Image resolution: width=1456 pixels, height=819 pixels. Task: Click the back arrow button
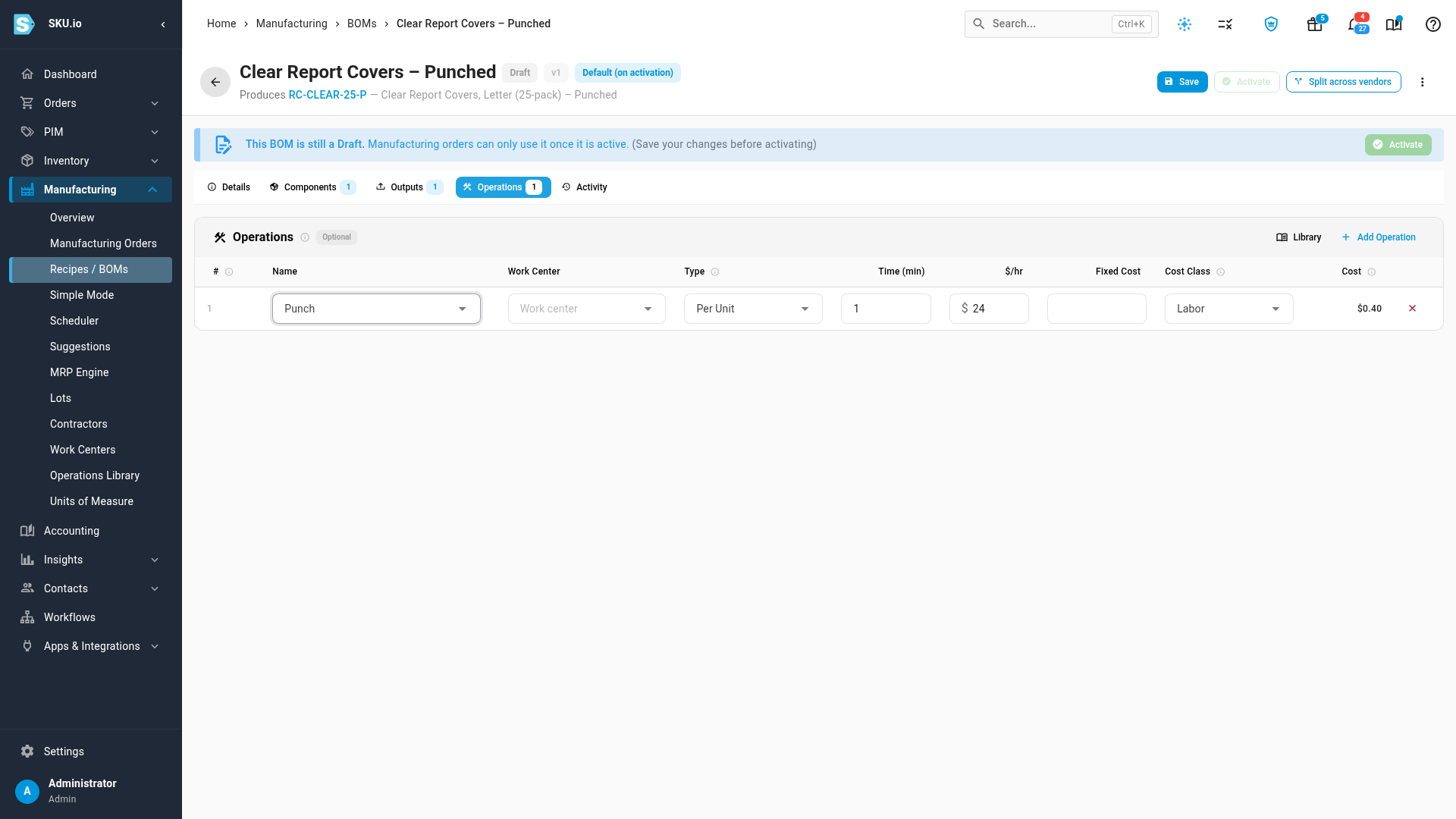point(215,82)
